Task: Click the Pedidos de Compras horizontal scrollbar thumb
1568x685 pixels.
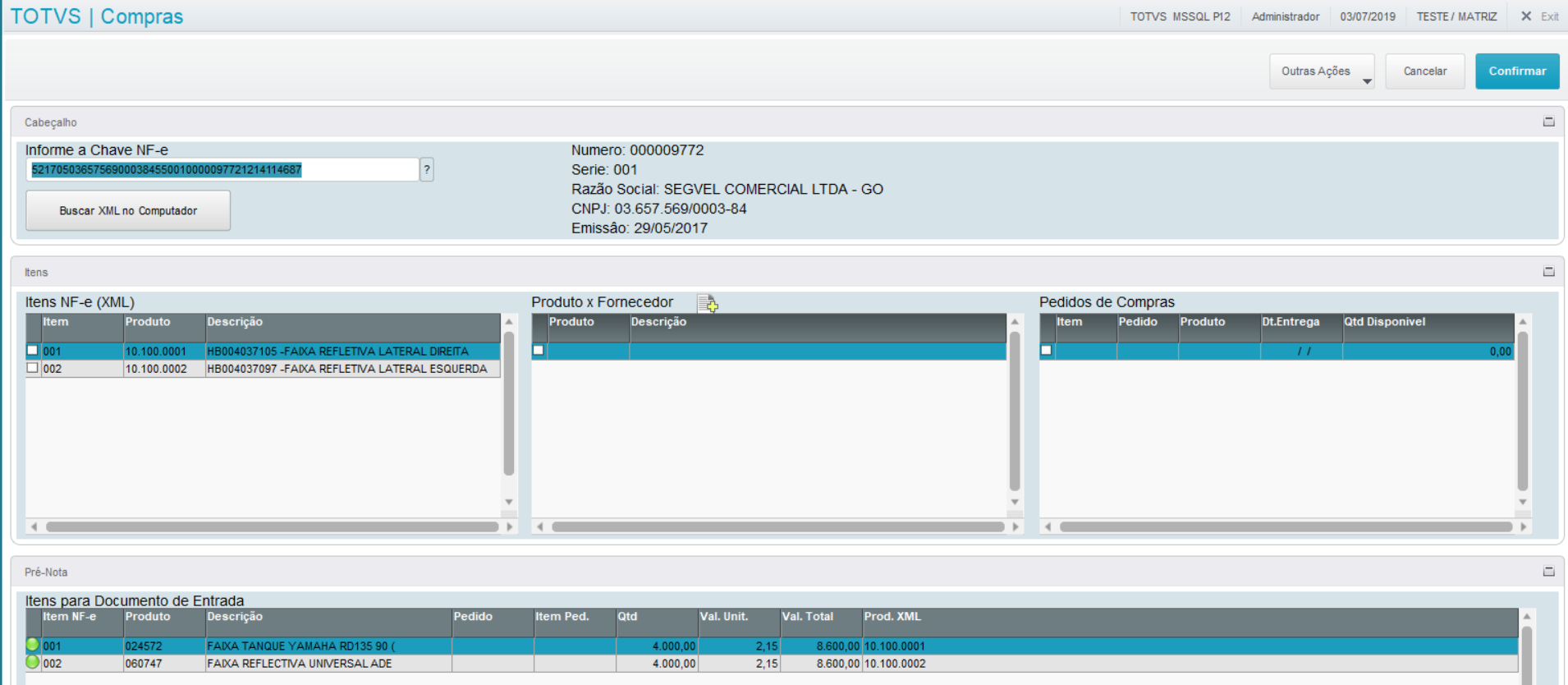Action: [x=1286, y=526]
